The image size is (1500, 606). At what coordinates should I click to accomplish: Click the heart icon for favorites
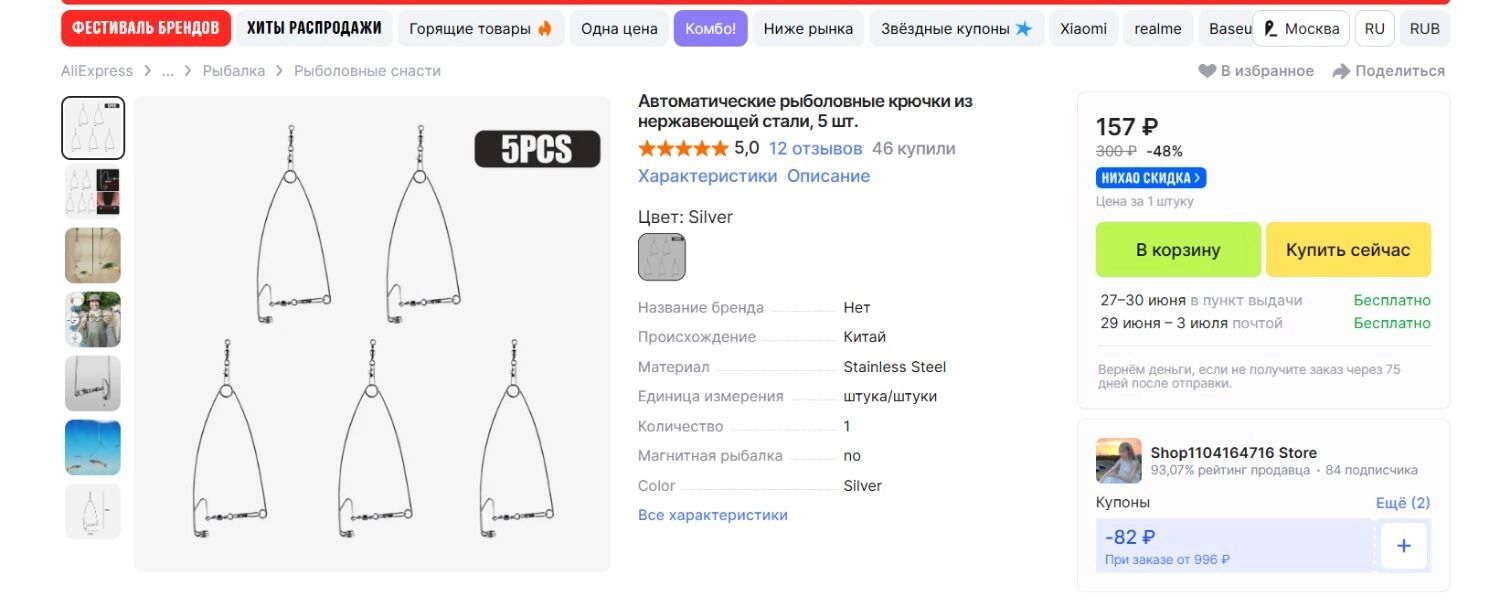coord(1207,71)
